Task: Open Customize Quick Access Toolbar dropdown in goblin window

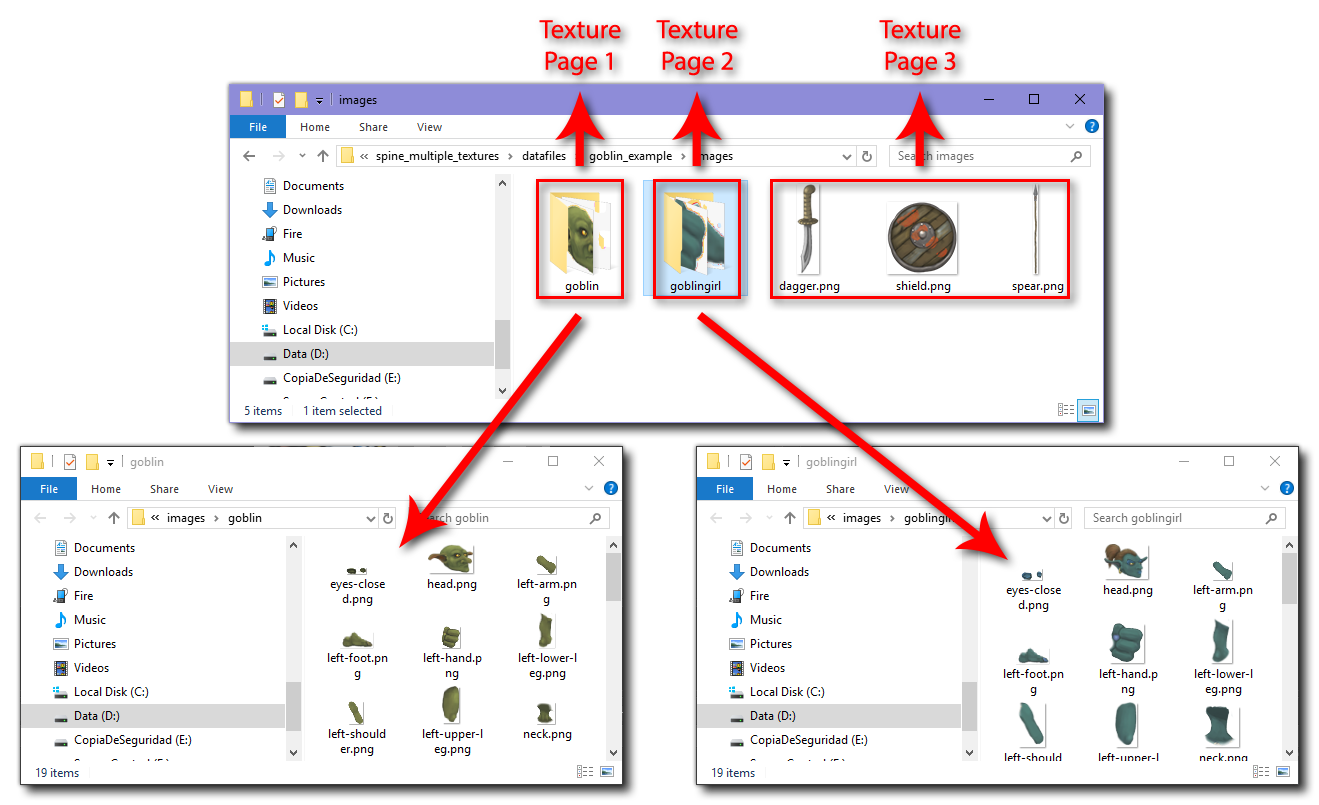Action: pos(110,463)
